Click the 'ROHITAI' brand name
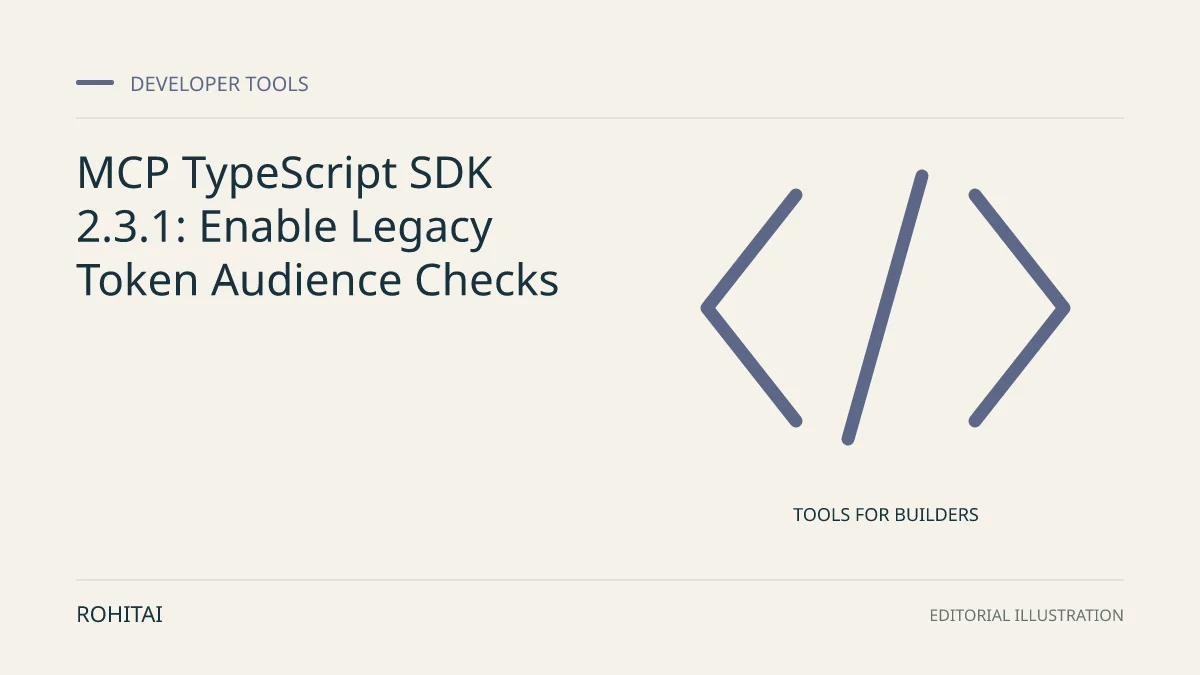 point(119,615)
